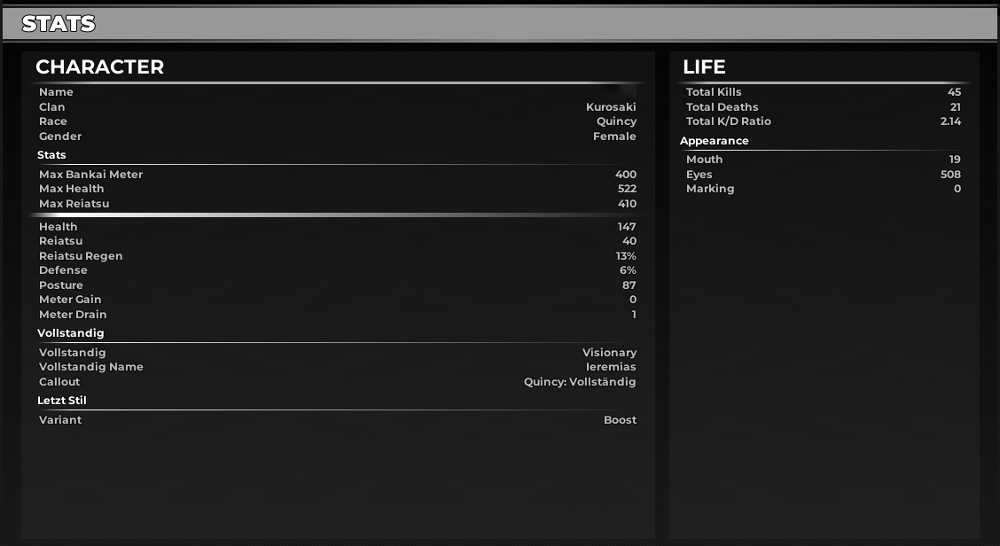Select the Reiatsu value 40
The height and width of the screenshot is (546, 1000).
click(x=629, y=241)
